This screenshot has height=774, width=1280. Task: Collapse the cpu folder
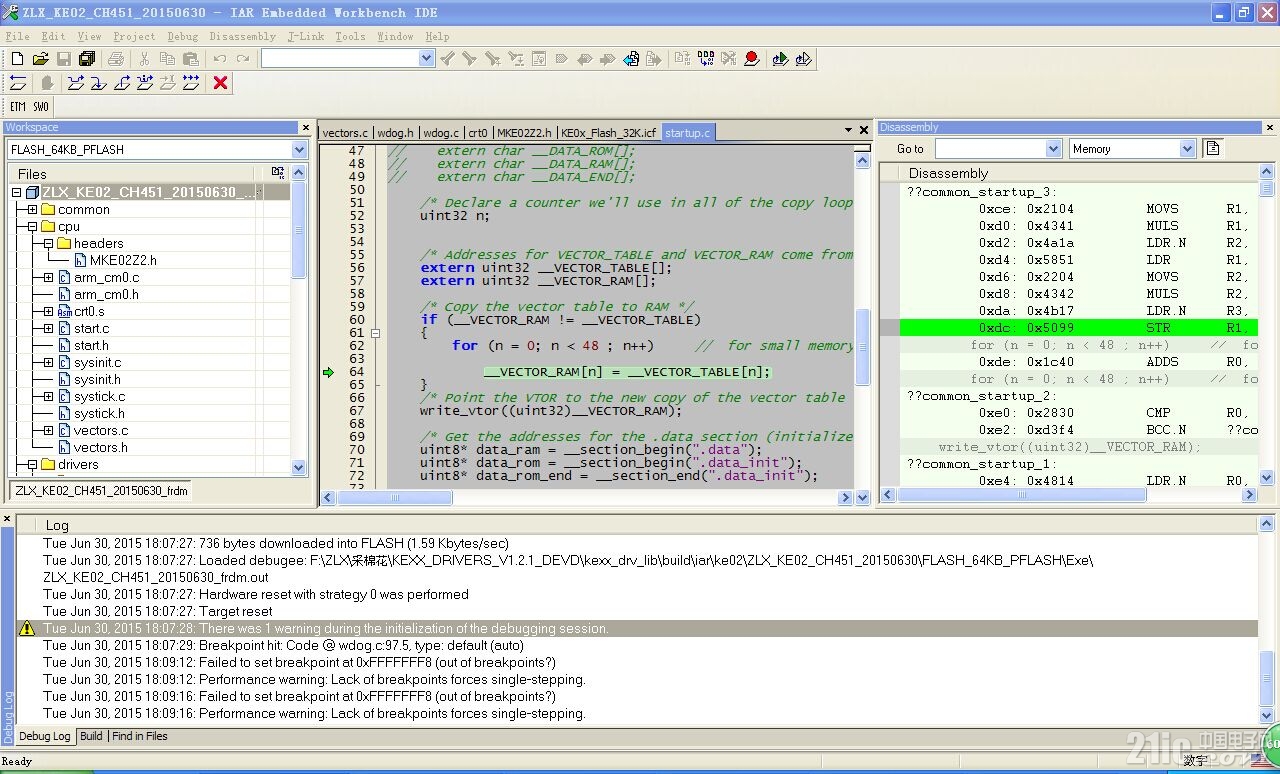[32, 227]
